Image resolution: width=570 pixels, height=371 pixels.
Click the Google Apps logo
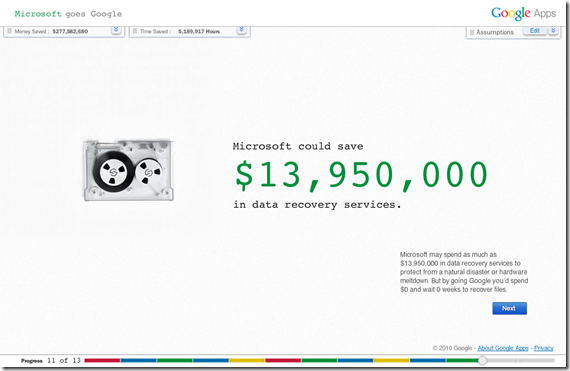coord(523,13)
